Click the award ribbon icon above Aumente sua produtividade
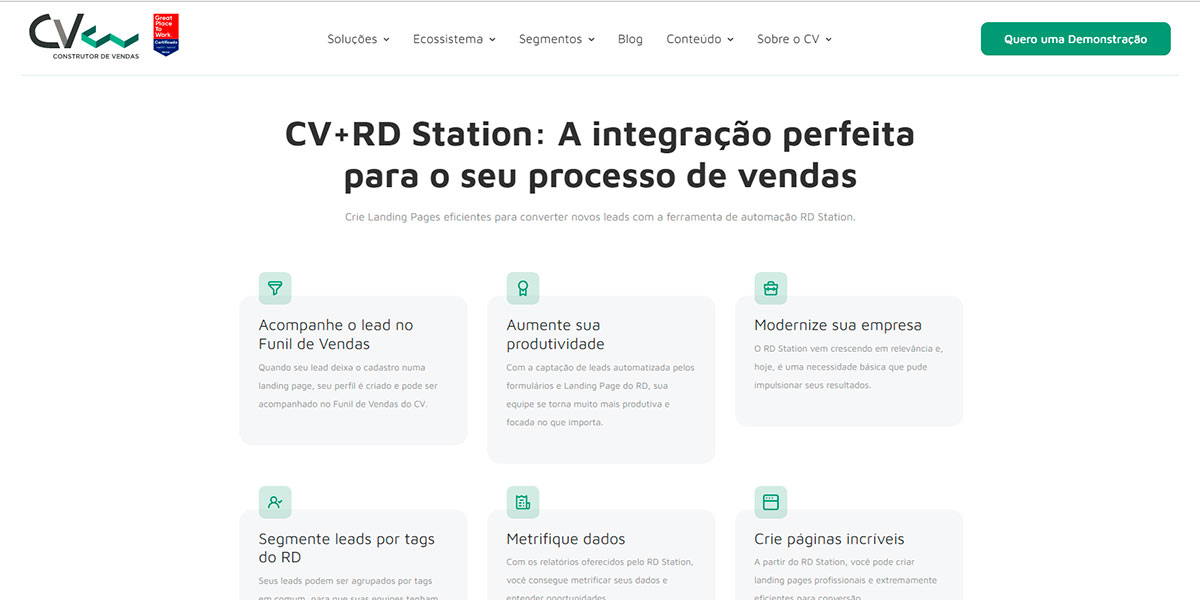Viewport: 1200px width, 600px height. [522, 287]
